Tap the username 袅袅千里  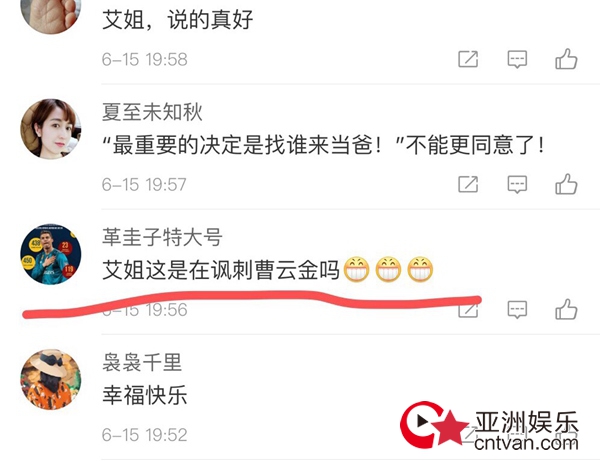[142, 362]
